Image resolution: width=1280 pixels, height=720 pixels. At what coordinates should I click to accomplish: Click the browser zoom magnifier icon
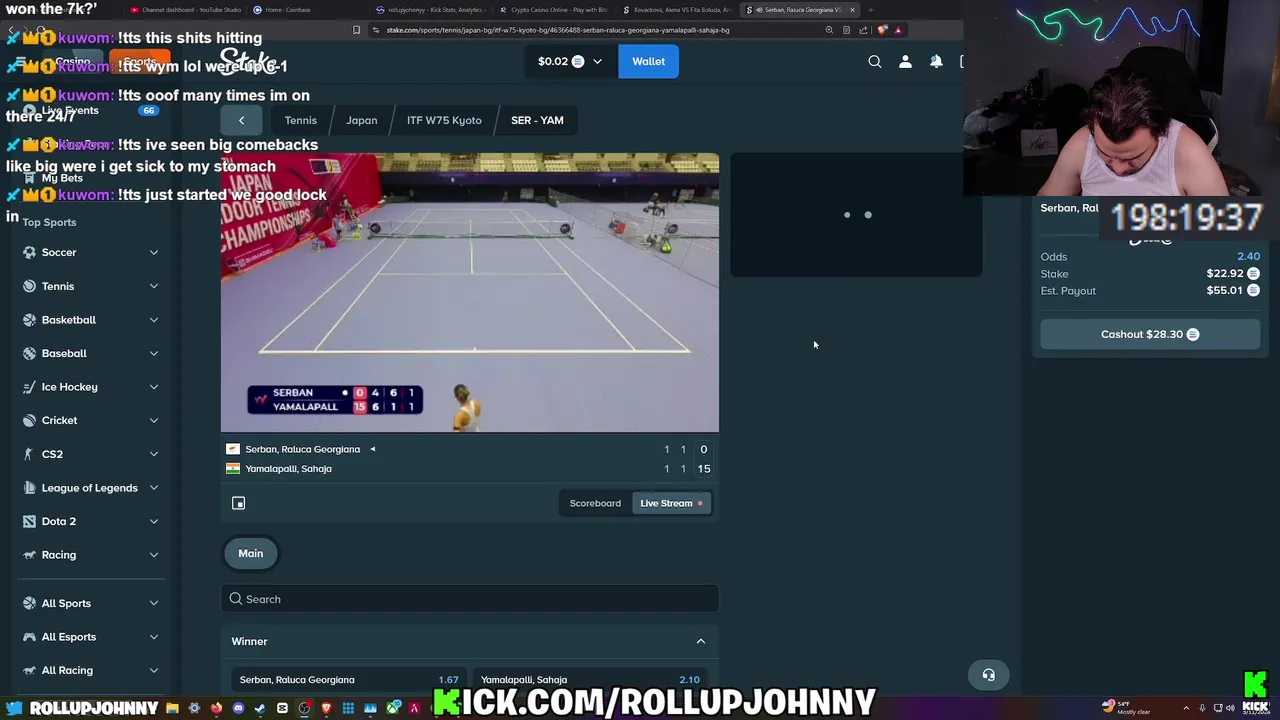(x=829, y=30)
